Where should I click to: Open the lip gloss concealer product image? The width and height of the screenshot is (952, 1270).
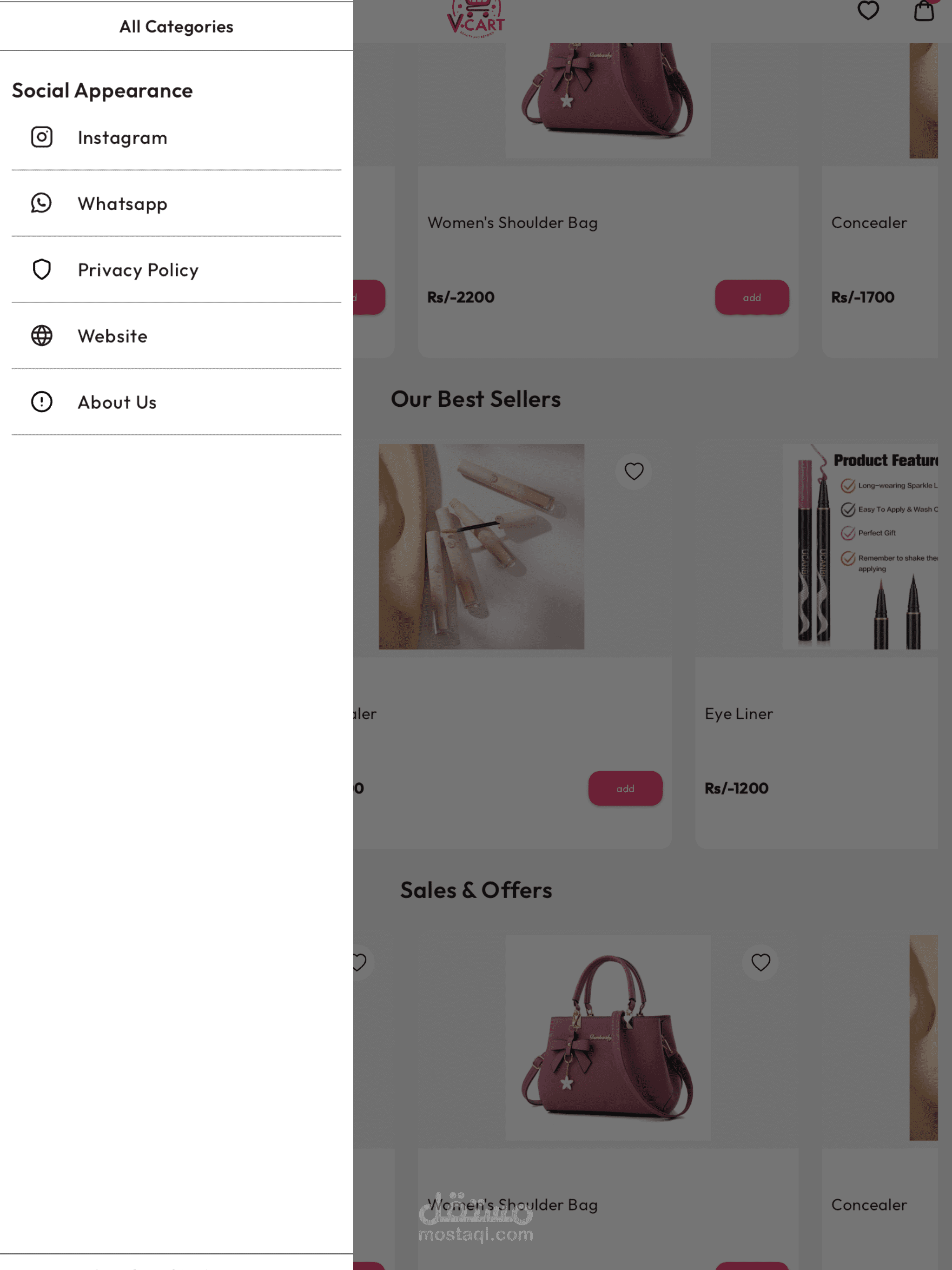point(481,547)
